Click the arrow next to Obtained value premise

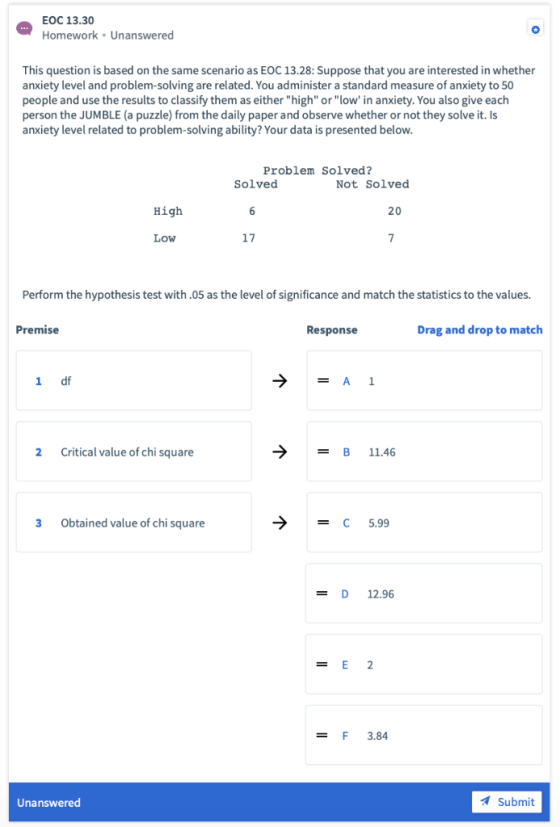pyautogui.click(x=279, y=523)
